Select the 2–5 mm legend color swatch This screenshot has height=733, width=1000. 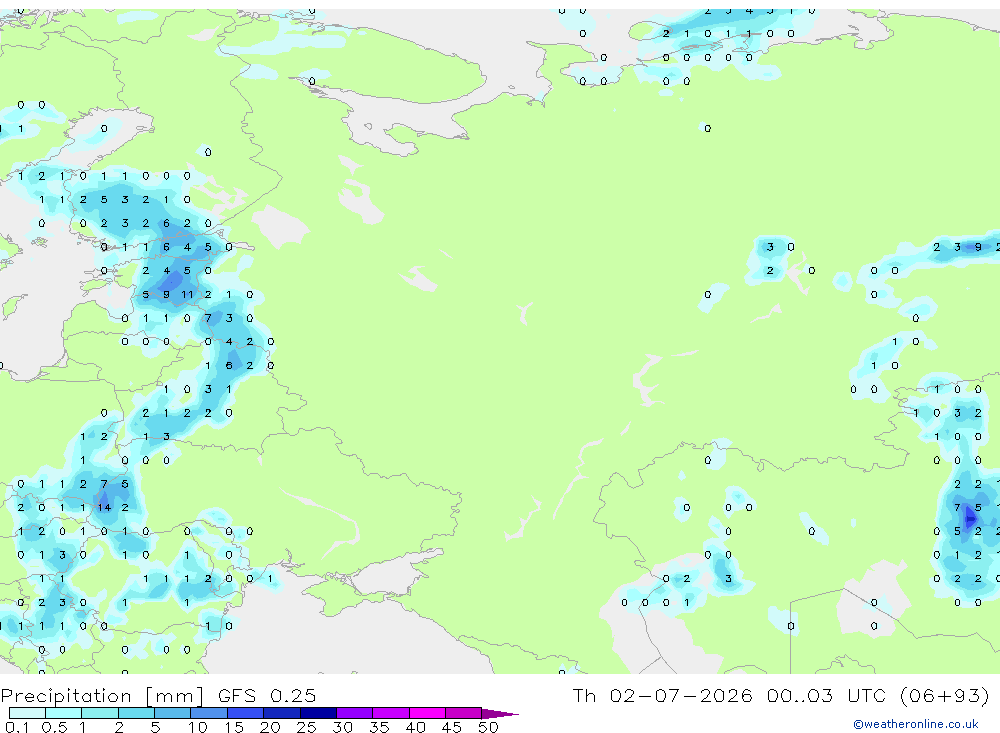tap(136, 713)
